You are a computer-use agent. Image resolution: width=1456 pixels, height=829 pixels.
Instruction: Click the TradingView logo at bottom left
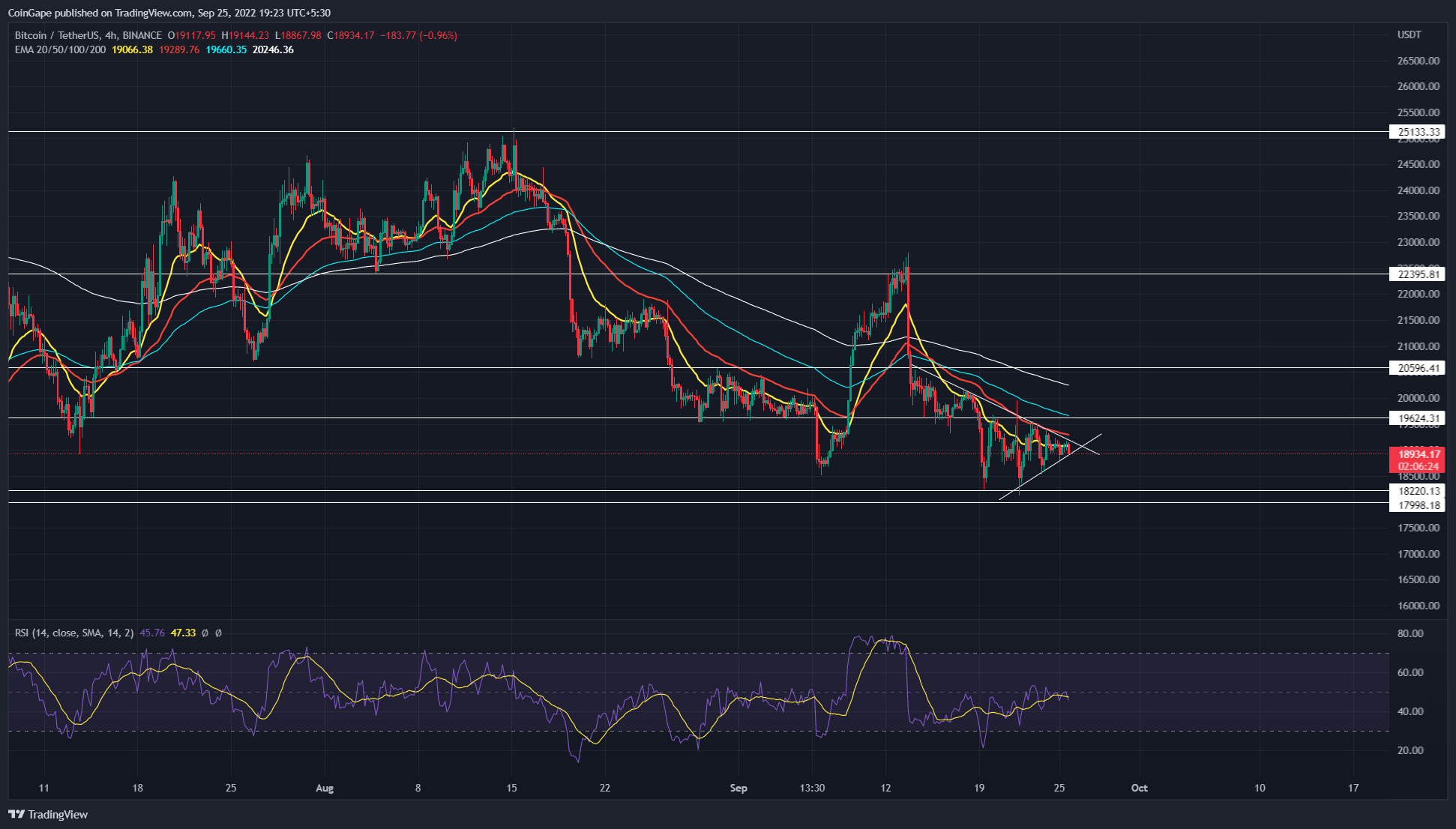(48, 814)
